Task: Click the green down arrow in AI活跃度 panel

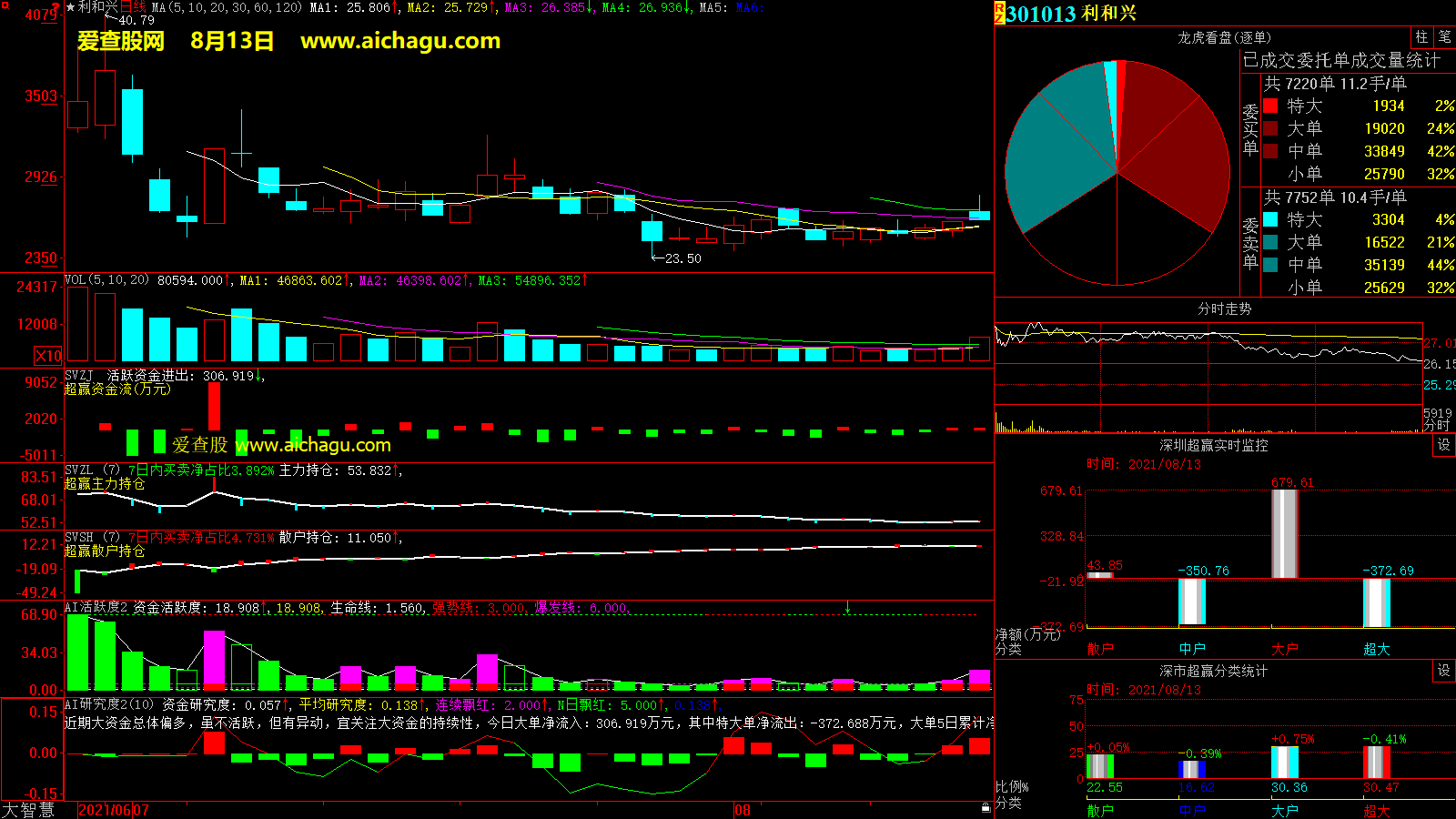Action: [x=847, y=607]
